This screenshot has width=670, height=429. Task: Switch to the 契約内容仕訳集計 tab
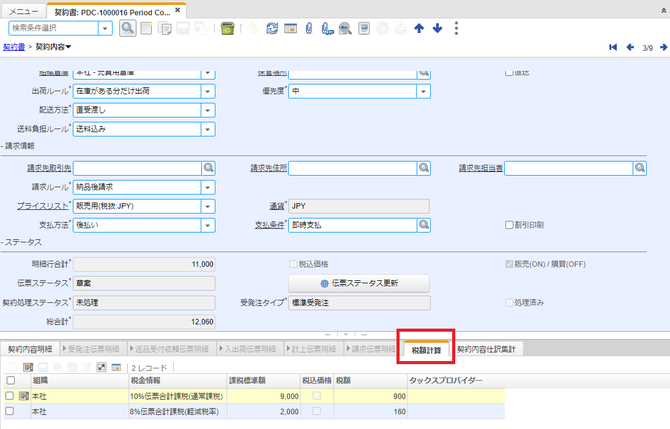pos(486,349)
